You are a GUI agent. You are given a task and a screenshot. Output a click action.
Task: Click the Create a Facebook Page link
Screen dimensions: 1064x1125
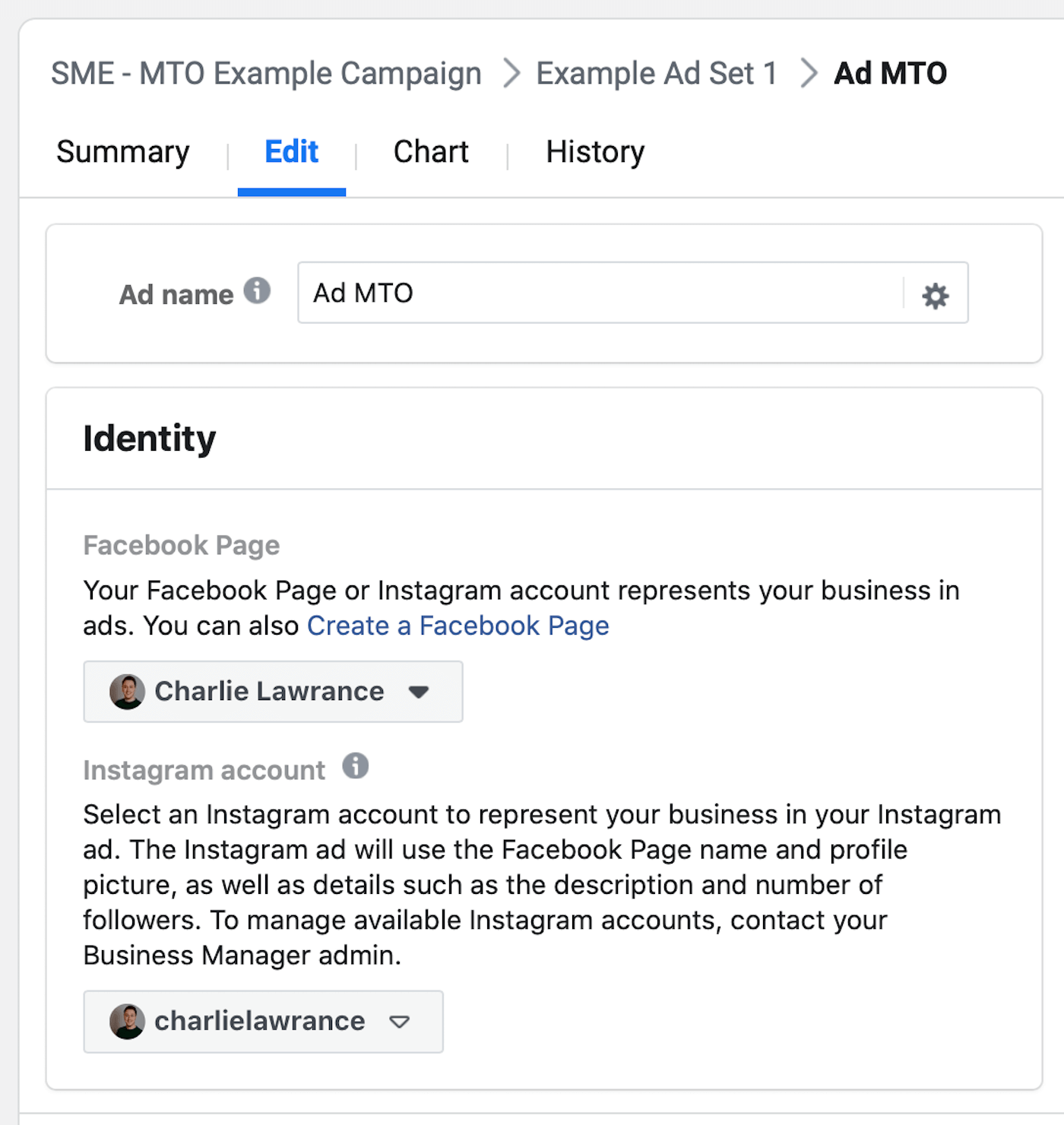coord(457,626)
